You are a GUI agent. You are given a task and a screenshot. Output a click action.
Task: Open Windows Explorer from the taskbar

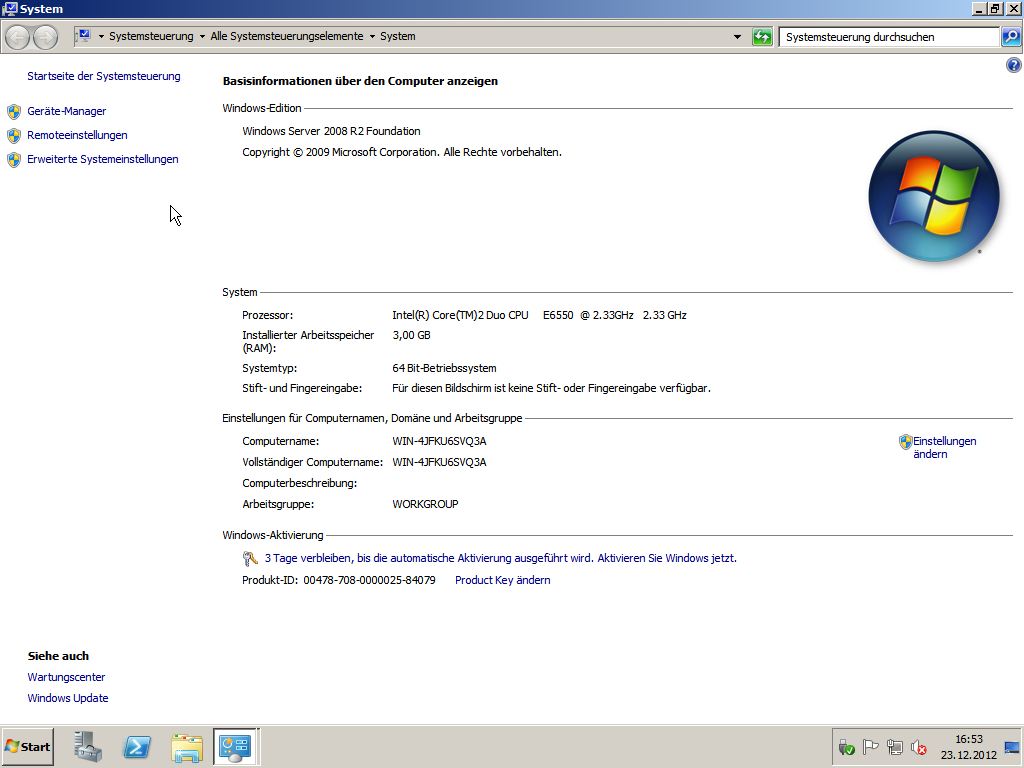(x=187, y=747)
